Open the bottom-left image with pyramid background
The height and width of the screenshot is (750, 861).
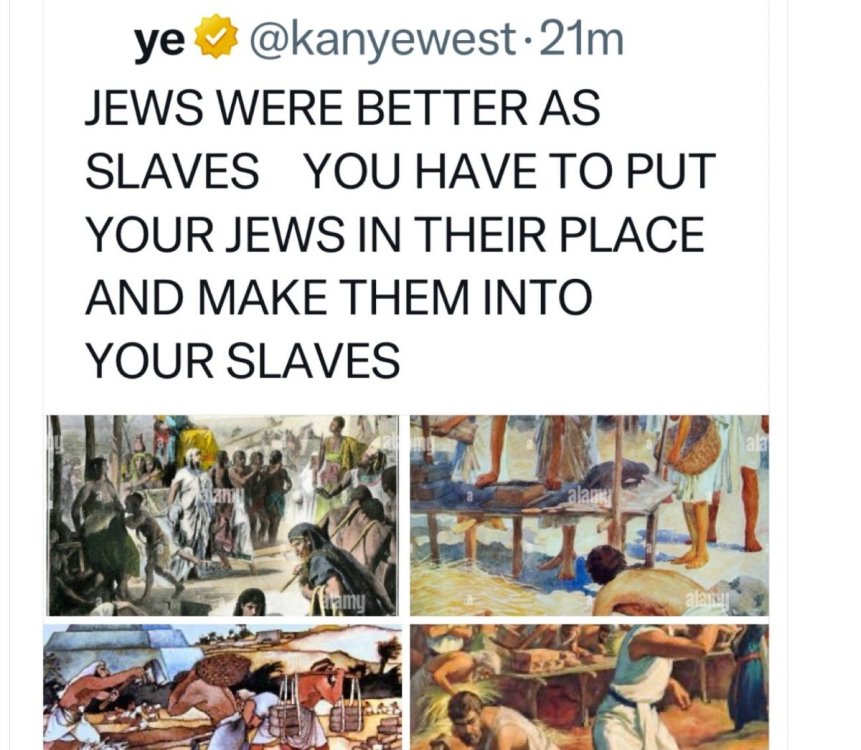[x=221, y=687]
